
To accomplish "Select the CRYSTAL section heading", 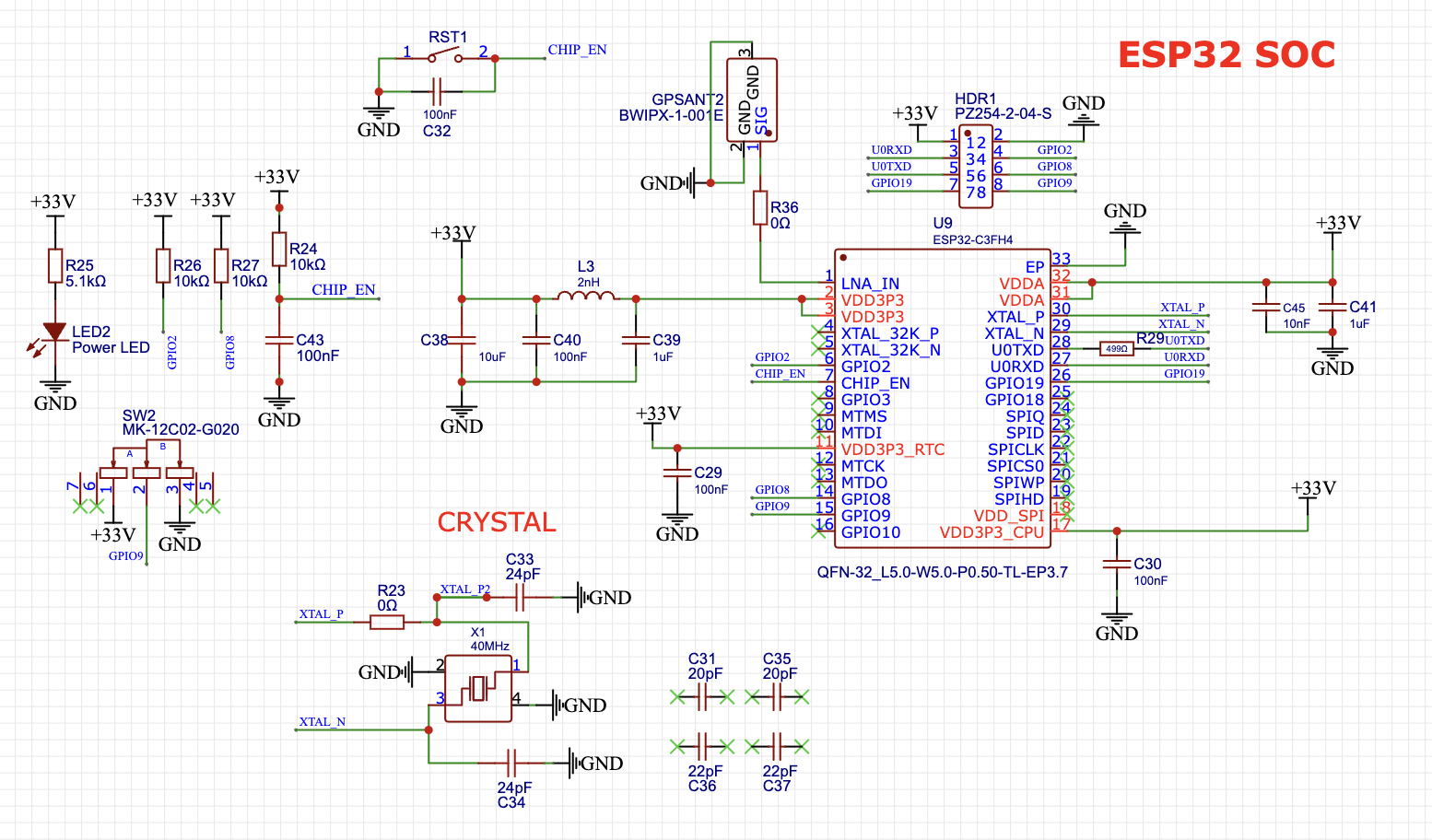I will (x=497, y=522).
